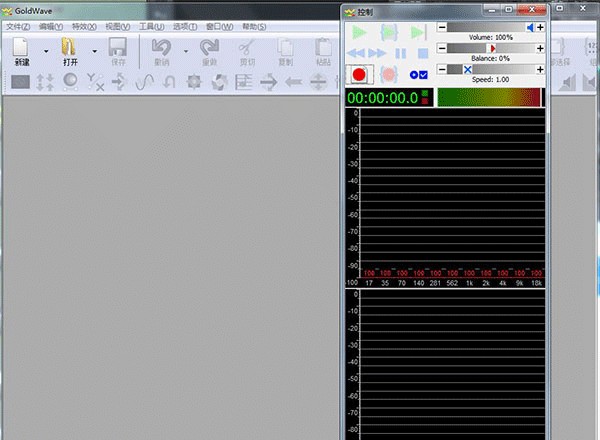Click the Volume slider speaker handle
The width and height of the screenshot is (600, 440).
(530, 27)
